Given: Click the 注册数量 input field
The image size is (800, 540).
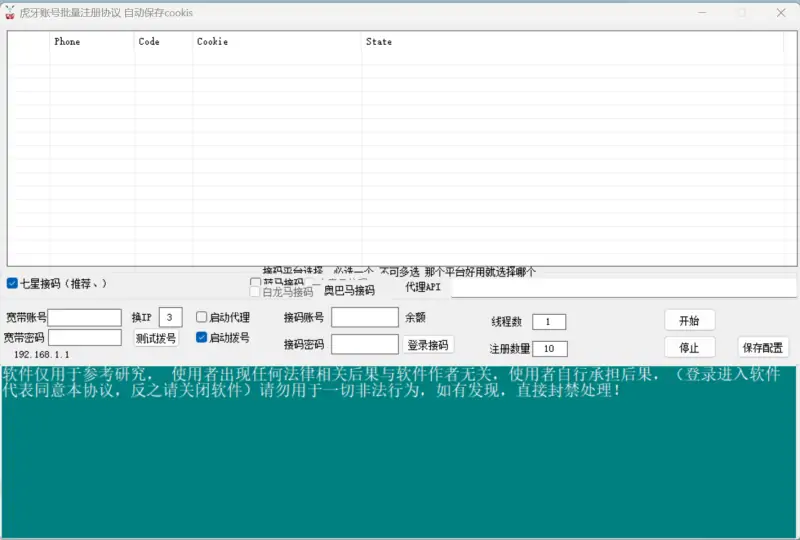Looking at the screenshot, I should 550,349.
